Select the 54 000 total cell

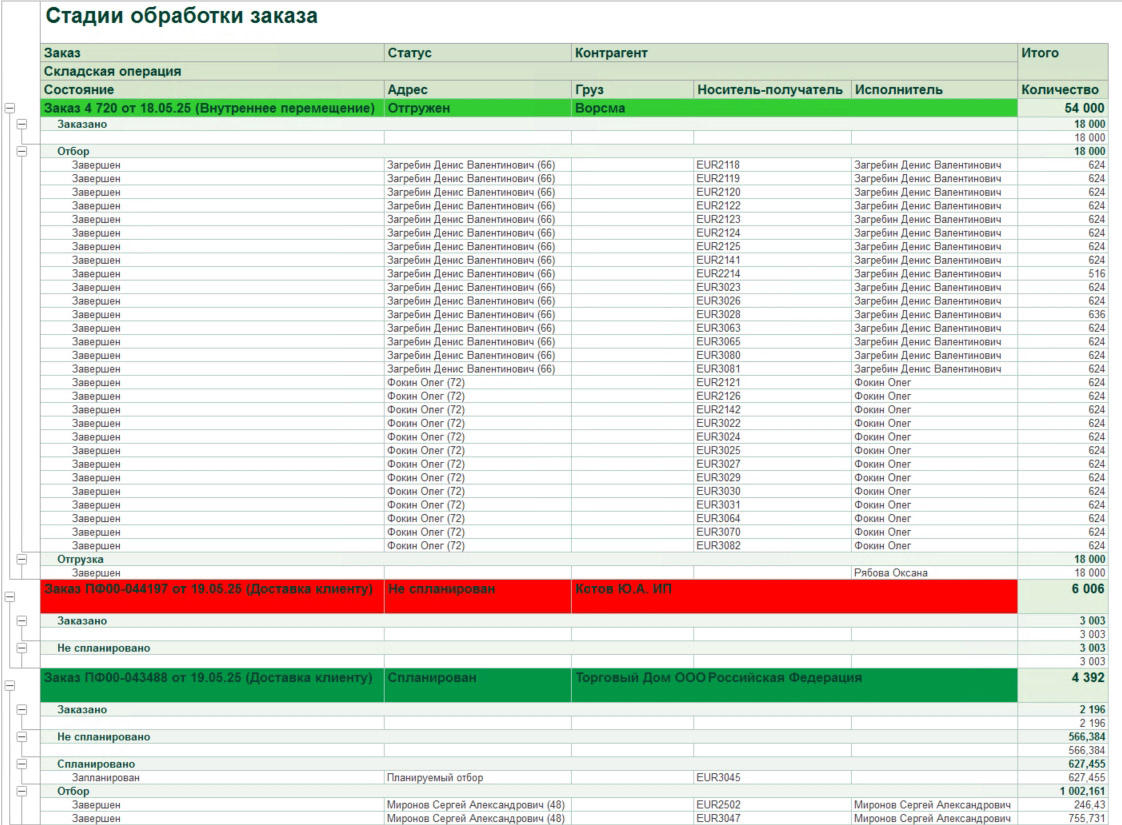point(1063,108)
